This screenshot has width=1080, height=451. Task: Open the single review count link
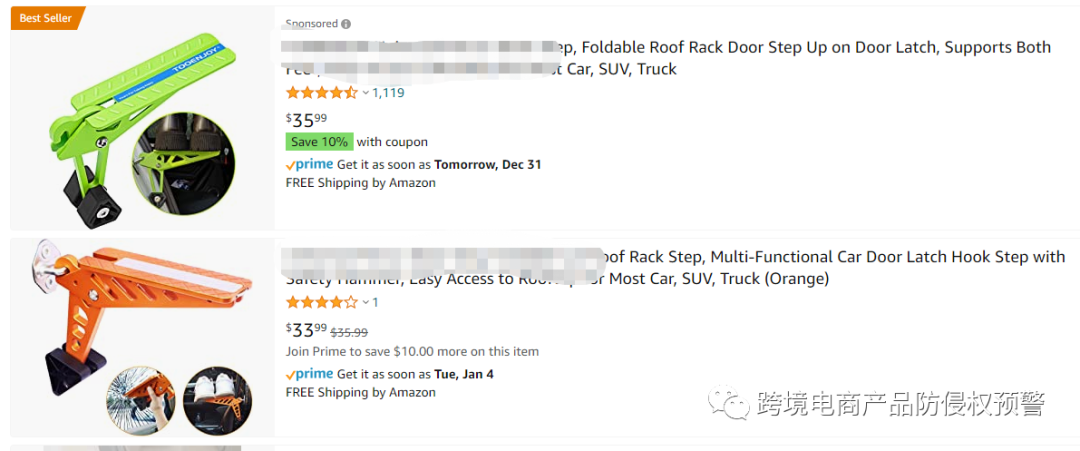(x=375, y=302)
